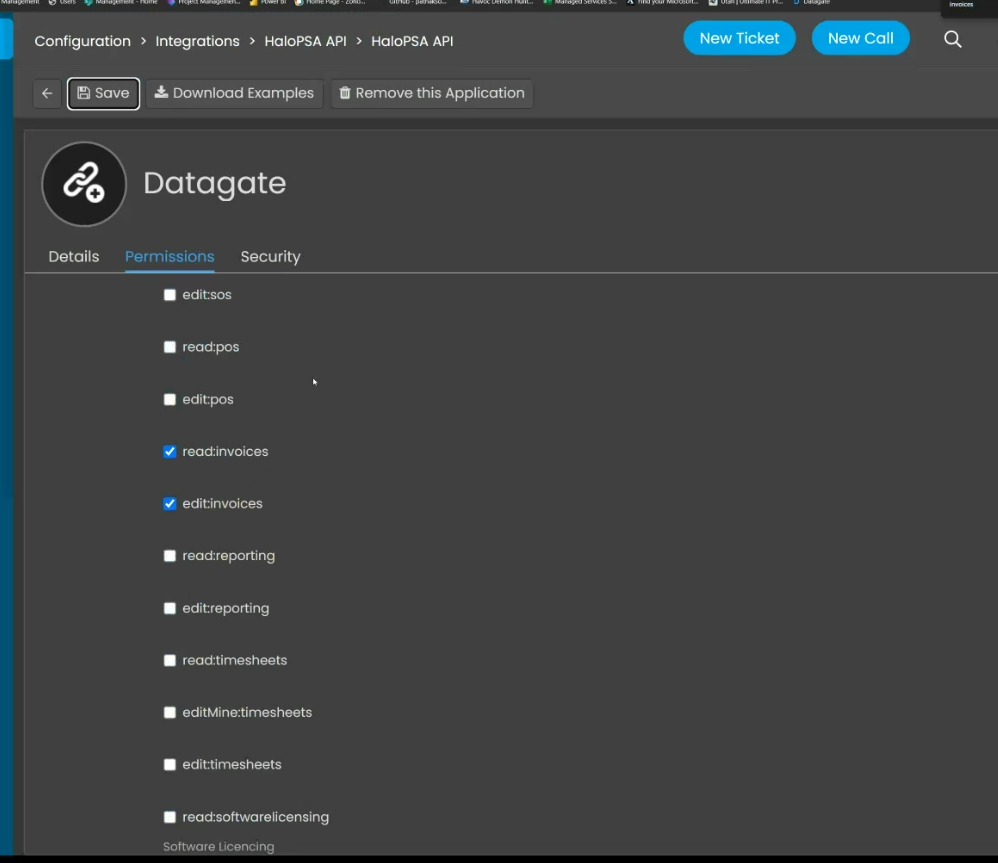This screenshot has height=863, width=998.
Task: Tick the edit:sos permission checkbox
Action: tap(170, 295)
